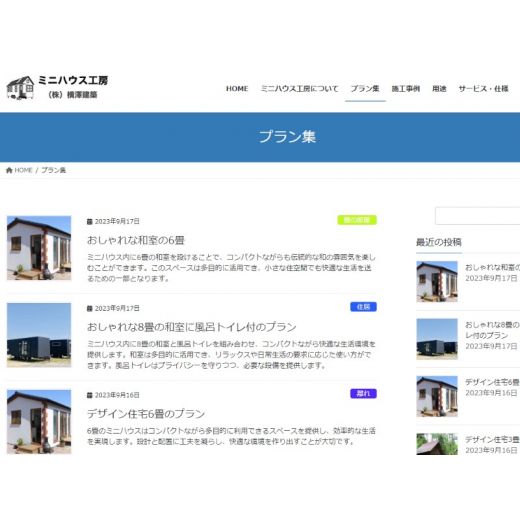Open the post おしゃれな和室の6畳
The height and width of the screenshot is (520, 520).
136,240
